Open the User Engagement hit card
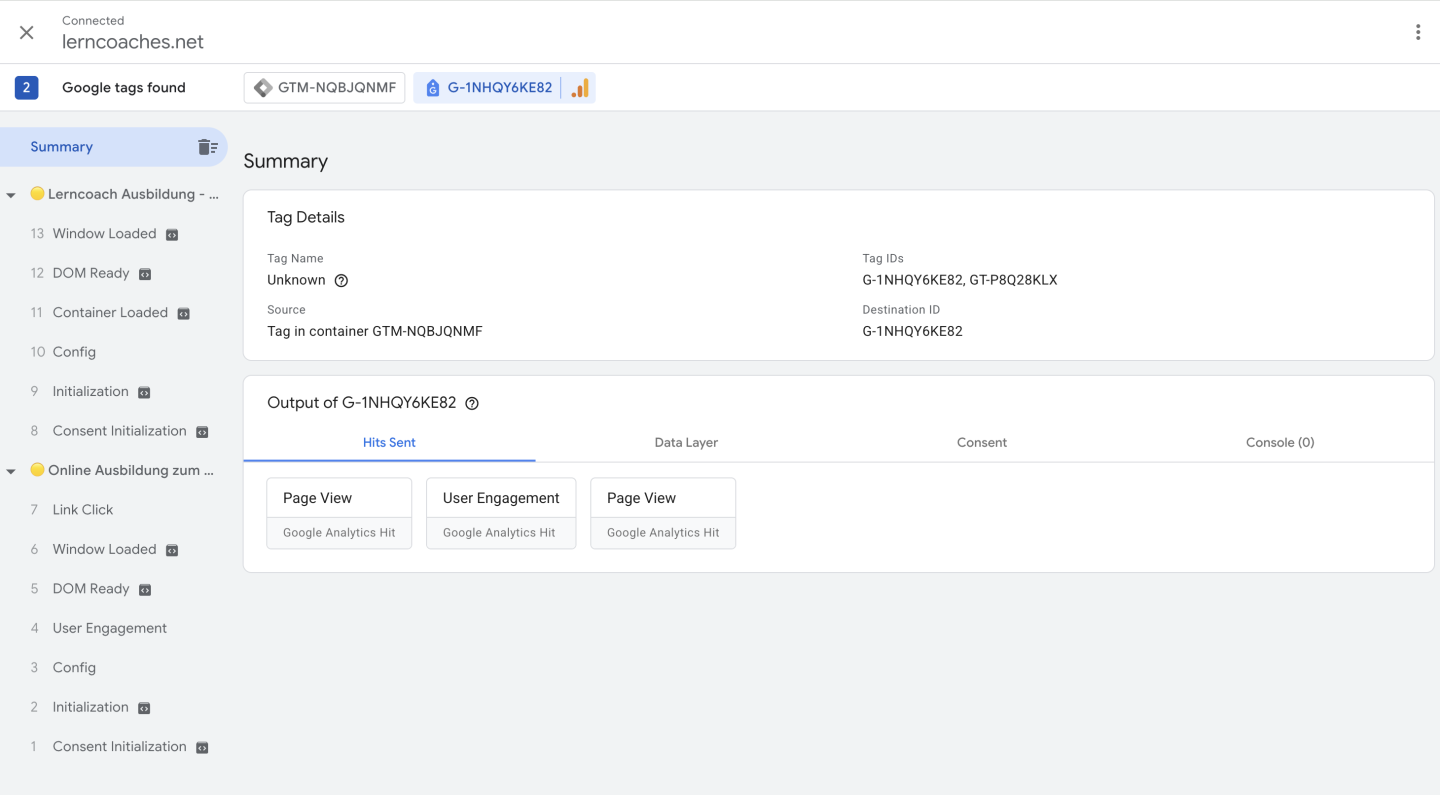The height and width of the screenshot is (795, 1440). click(x=501, y=513)
